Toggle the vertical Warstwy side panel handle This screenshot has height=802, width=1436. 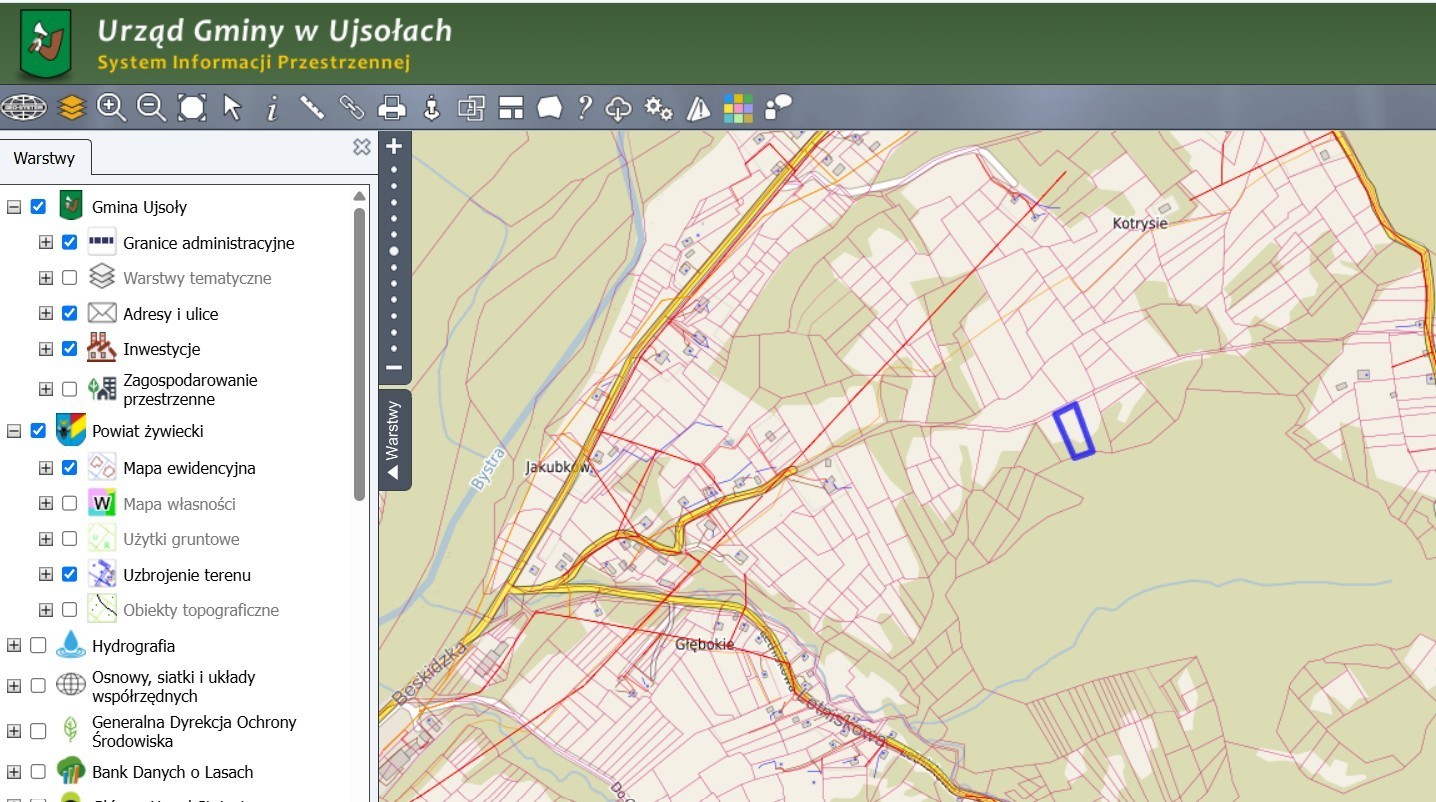(394, 440)
